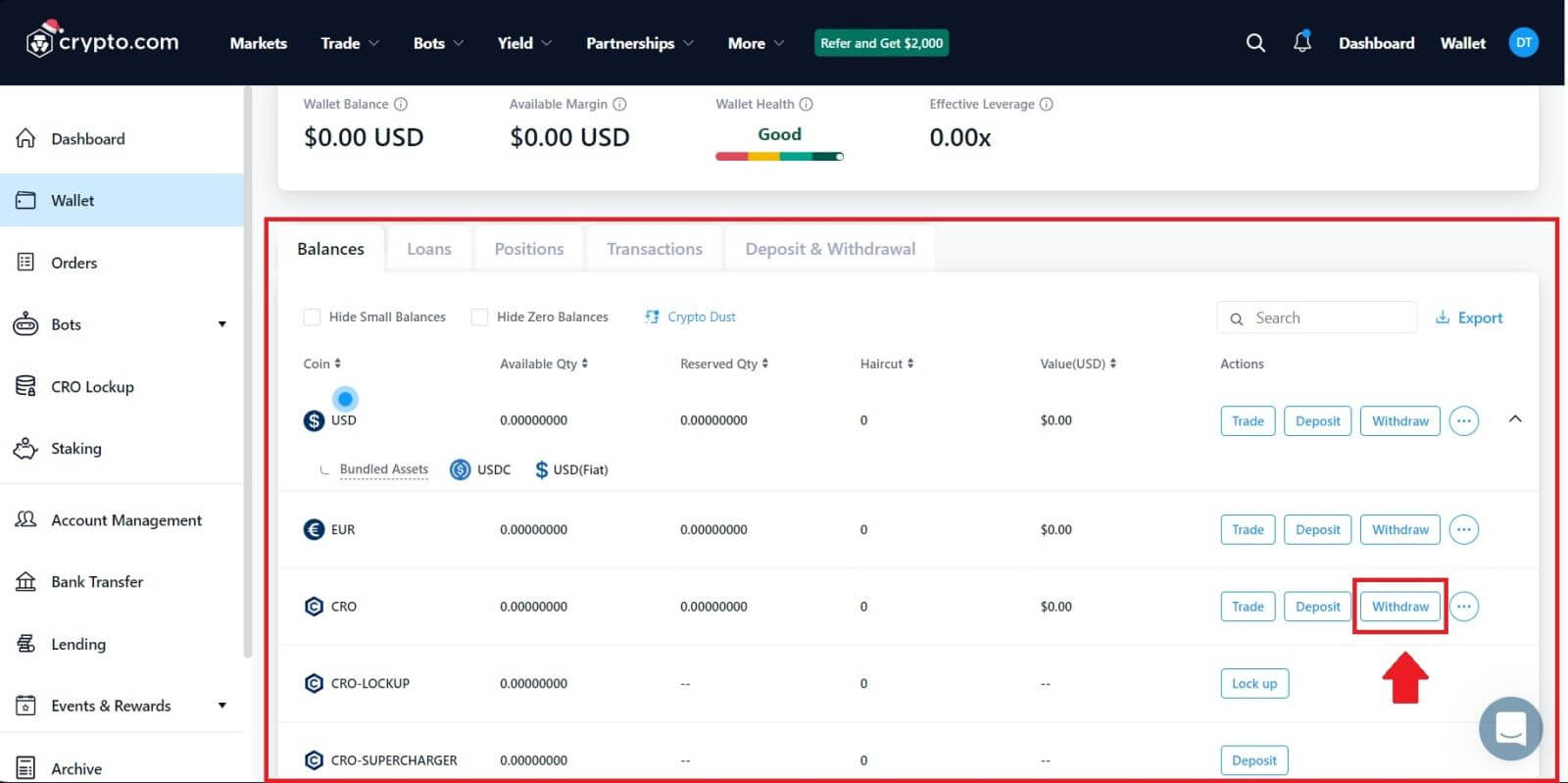Screen dimensions: 1568x783
Task: Click Deposit button for USD
Action: click(x=1317, y=420)
